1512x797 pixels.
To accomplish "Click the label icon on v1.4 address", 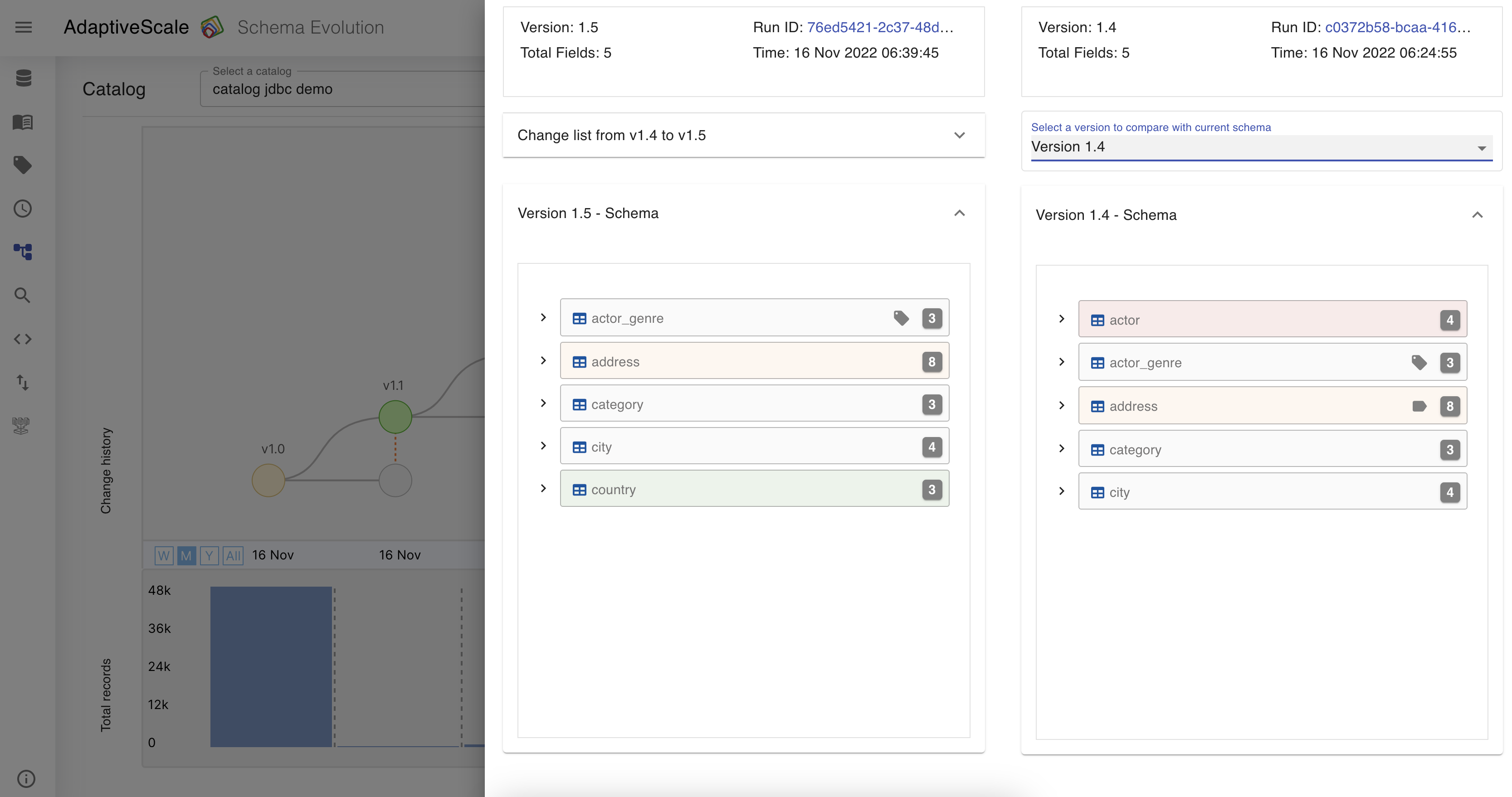I will pos(1419,406).
